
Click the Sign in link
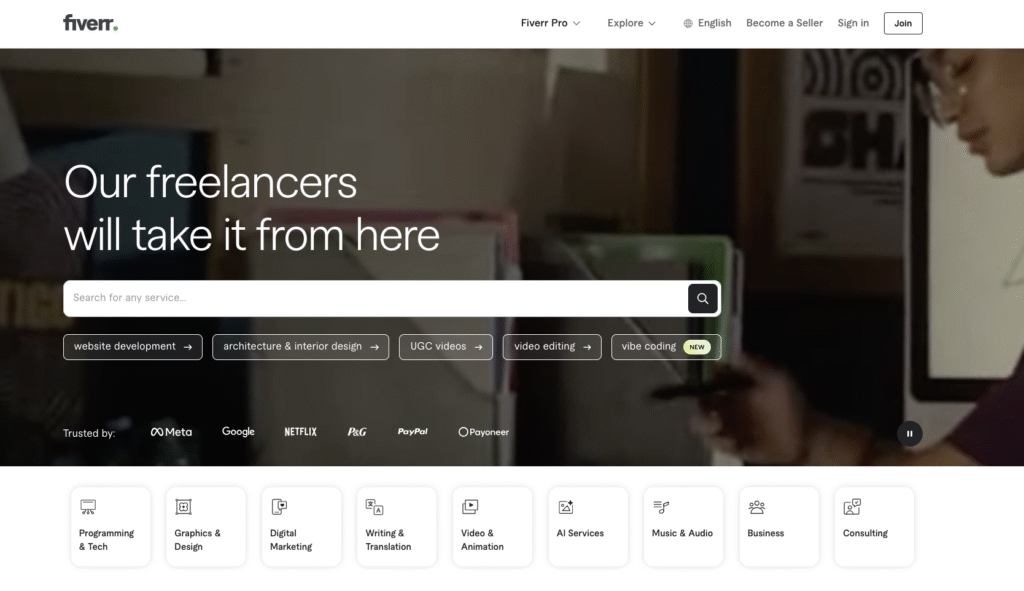pyautogui.click(x=853, y=23)
